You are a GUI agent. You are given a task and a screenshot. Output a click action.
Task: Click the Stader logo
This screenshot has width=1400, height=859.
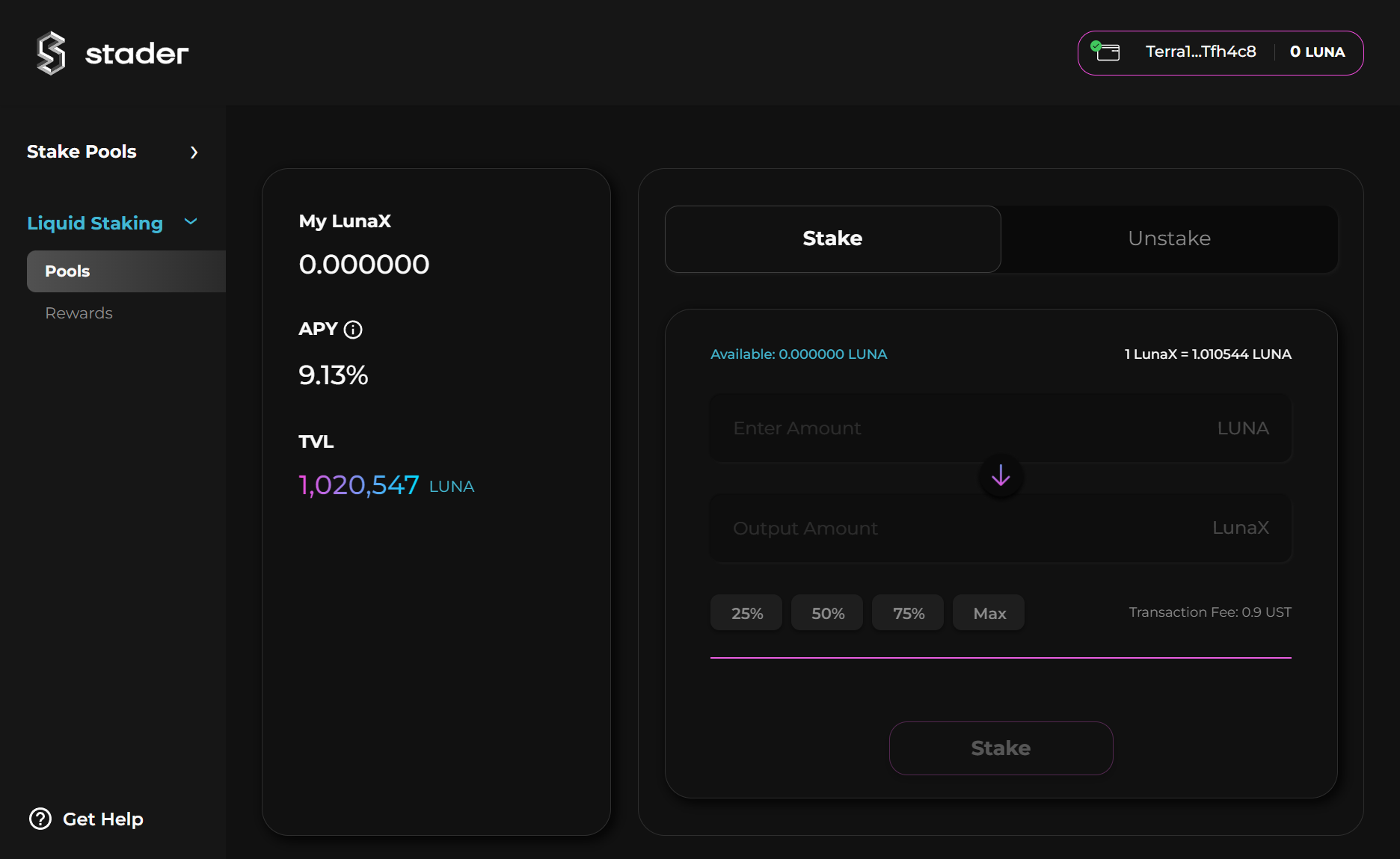[111, 52]
